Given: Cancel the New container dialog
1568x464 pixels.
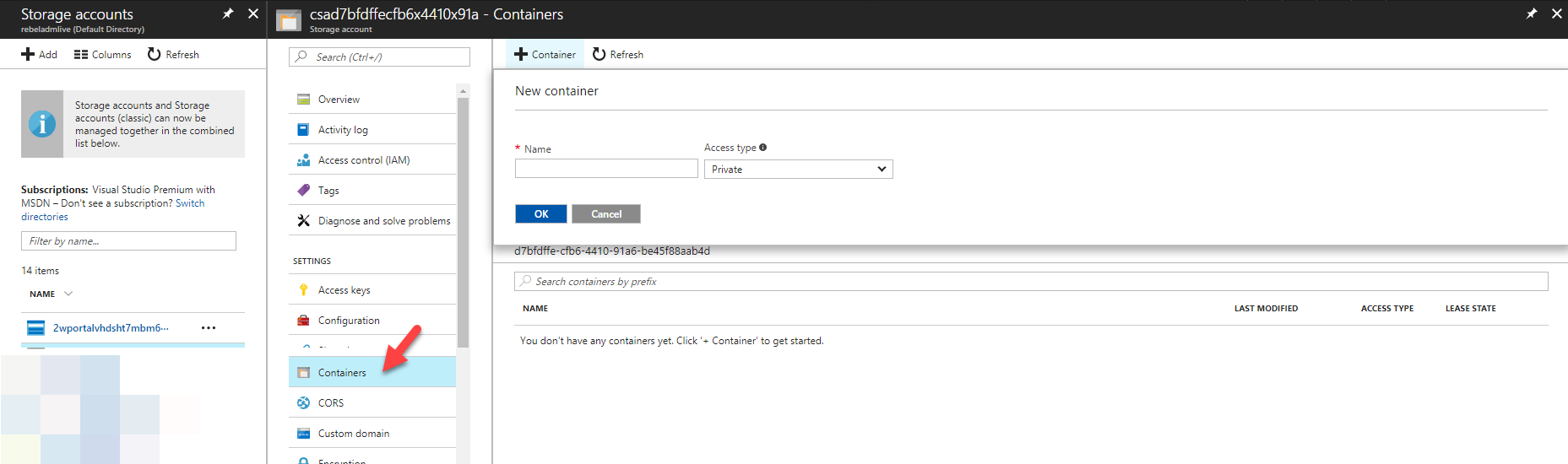Looking at the screenshot, I should pos(606,214).
